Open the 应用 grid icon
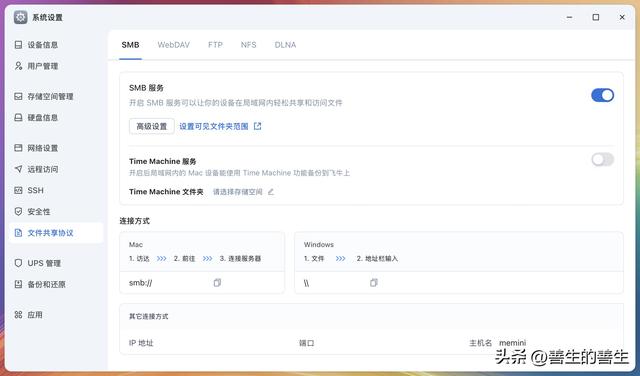This screenshot has height=376, width=640. click(18, 314)
